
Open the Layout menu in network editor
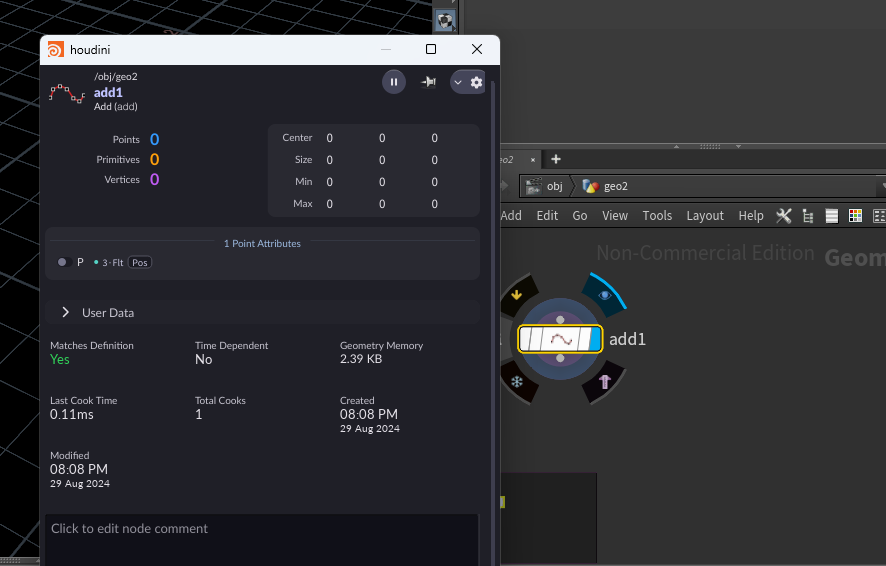click(705, 216)
